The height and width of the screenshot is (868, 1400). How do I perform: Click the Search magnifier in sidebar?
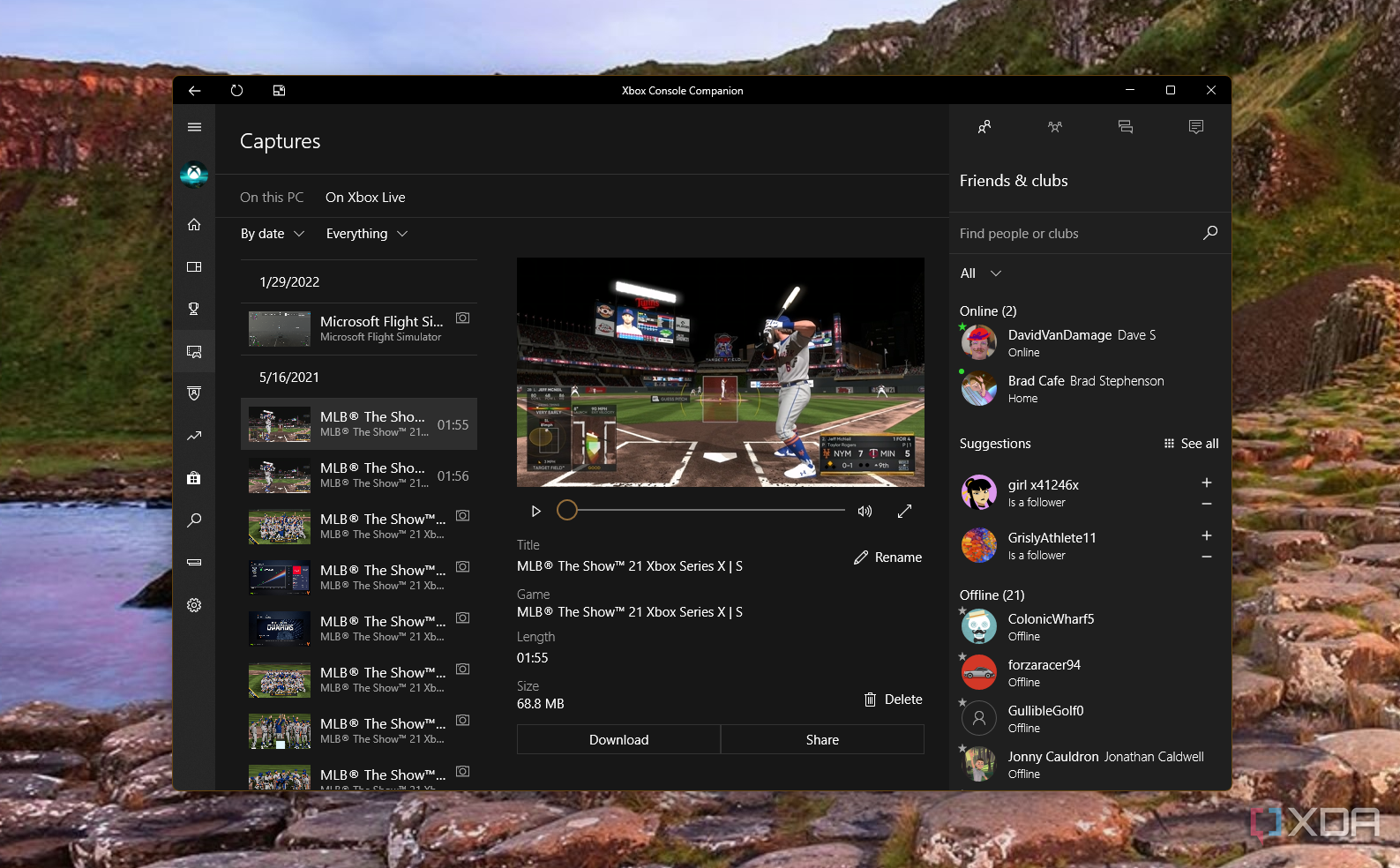click(194, 520)
